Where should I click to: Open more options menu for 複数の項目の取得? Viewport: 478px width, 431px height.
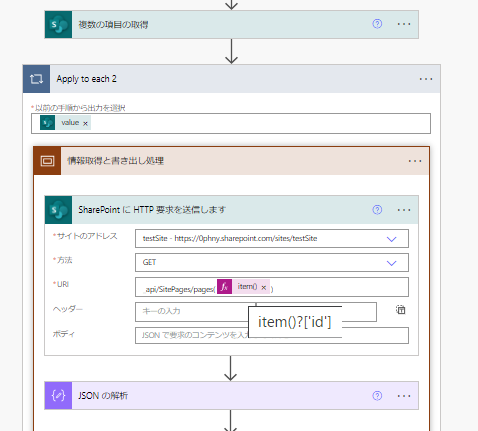click(x=404, y=24)
